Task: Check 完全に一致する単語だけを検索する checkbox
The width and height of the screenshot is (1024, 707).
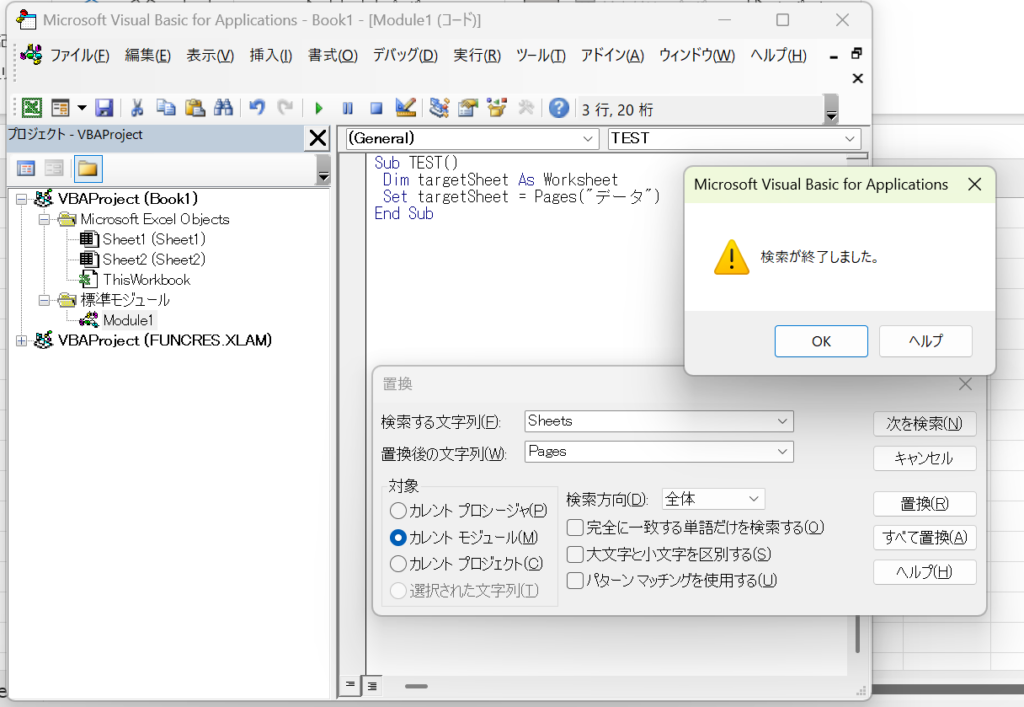Action: pyautogui.click(x=575, y=527)
